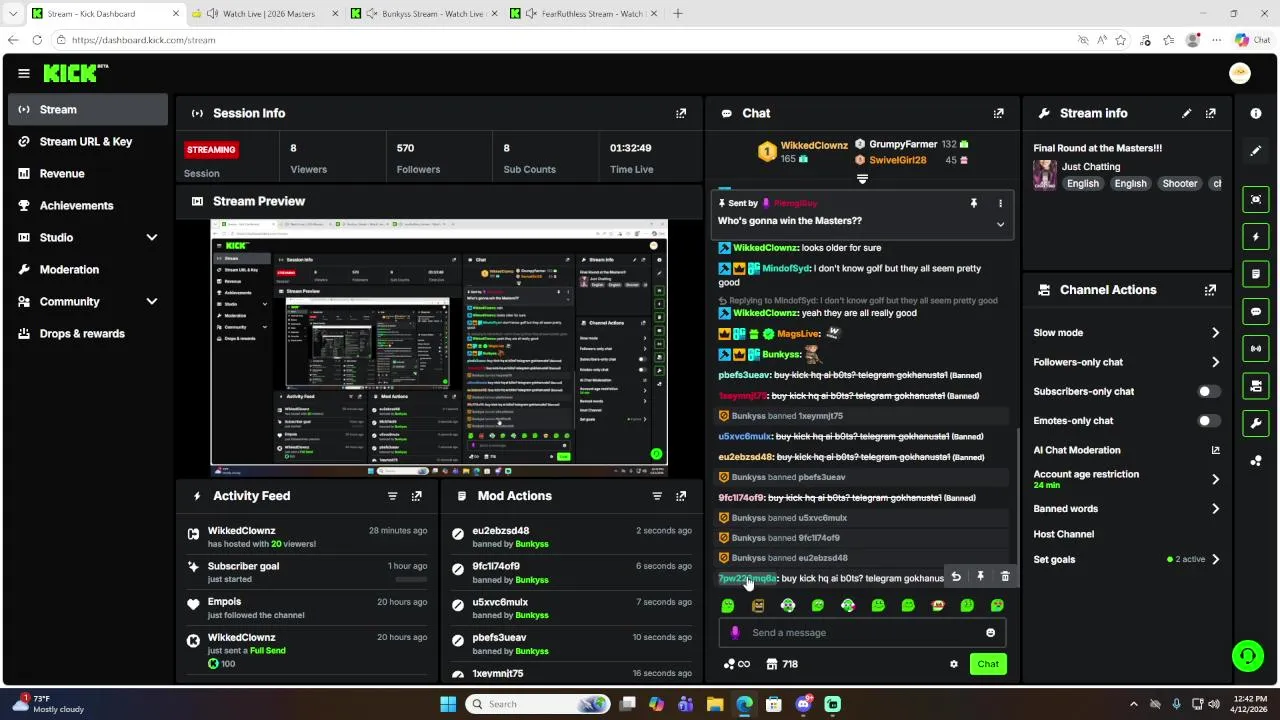Image resolution: width=1280 pixels, height=720 pixels.
Task: Open File Explorer from the taskbar
Action: point(715,704)
